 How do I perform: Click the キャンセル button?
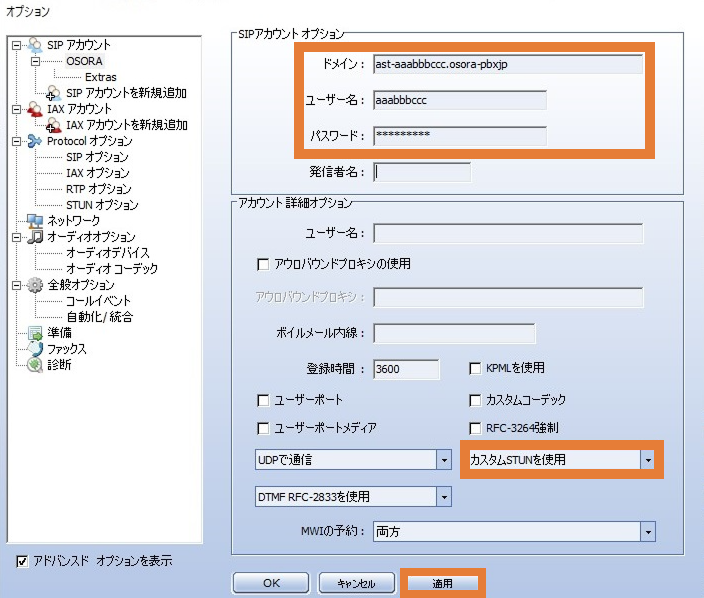click(x=356, y=583)
